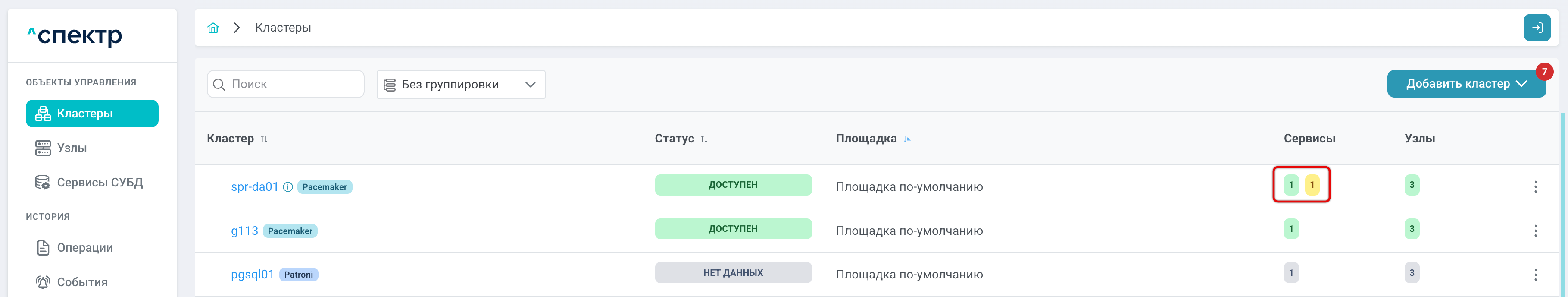Open actions menu for g113 row

click(1535, 231)
